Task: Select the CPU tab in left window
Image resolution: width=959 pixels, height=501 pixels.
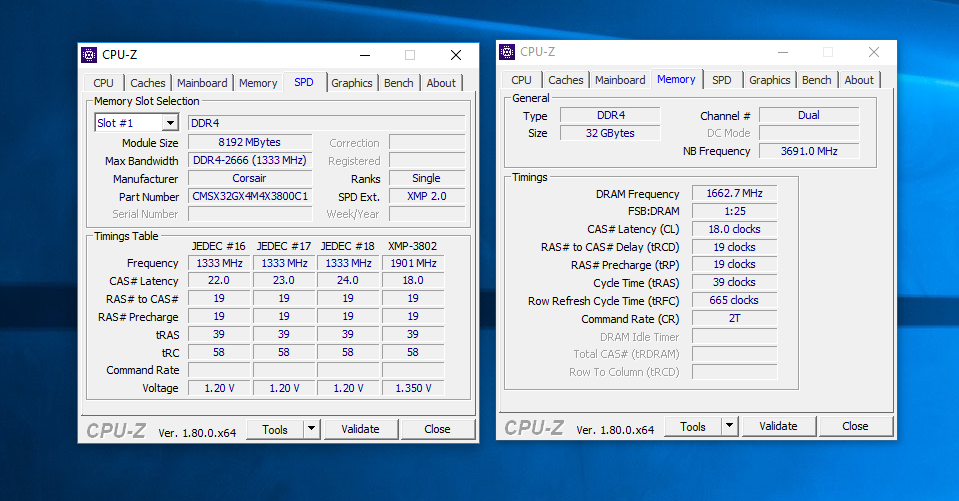Action: (x=104, y=83)
